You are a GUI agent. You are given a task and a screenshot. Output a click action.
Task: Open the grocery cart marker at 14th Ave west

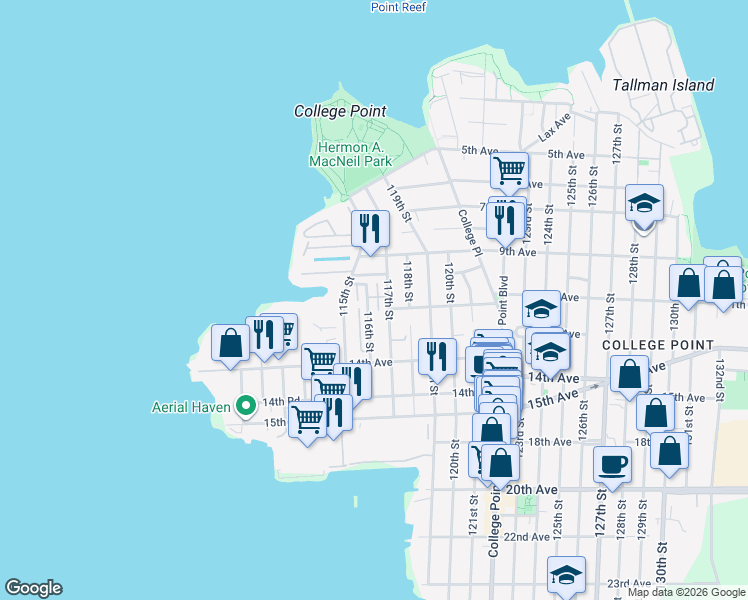(x=321, y=359)
